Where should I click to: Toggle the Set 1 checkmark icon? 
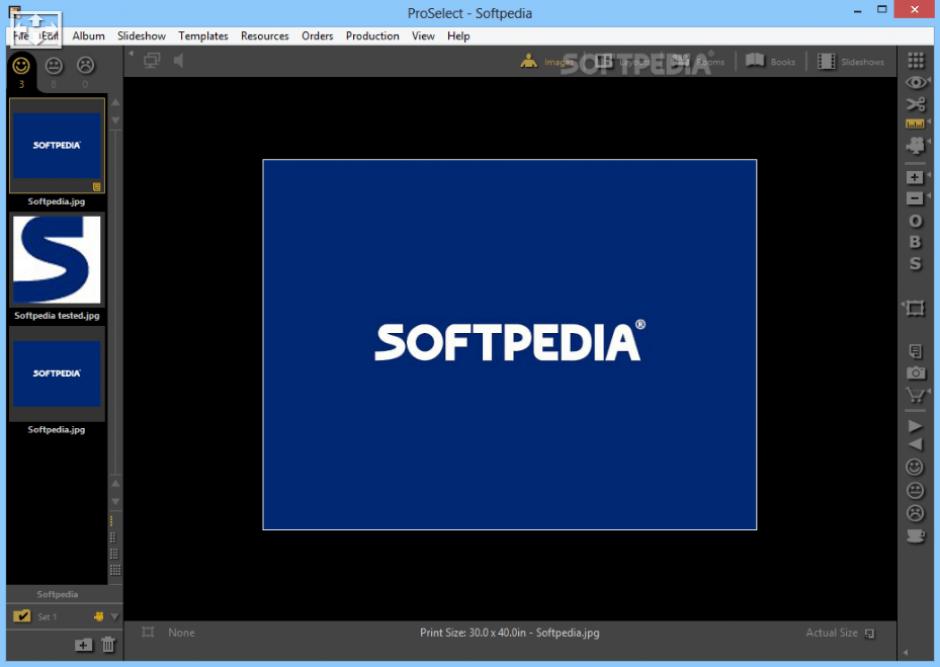(x=22, y=615)
